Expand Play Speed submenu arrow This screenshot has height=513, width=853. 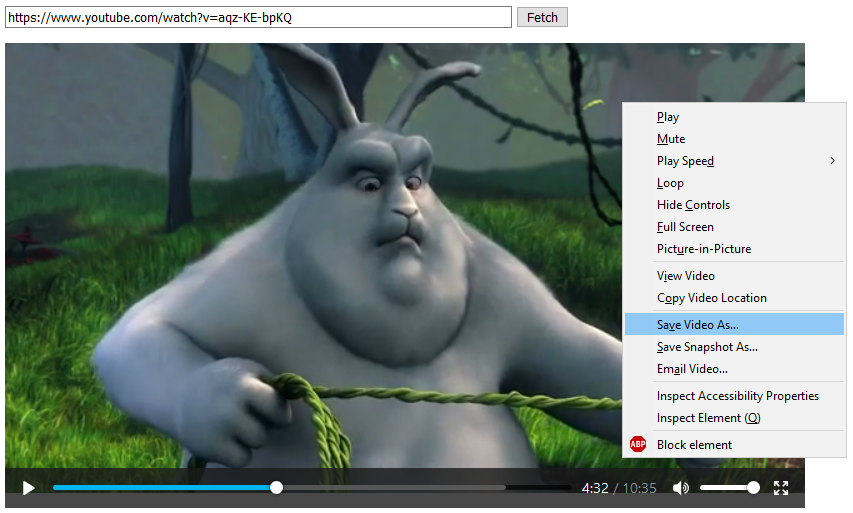(x=832, y=161)
